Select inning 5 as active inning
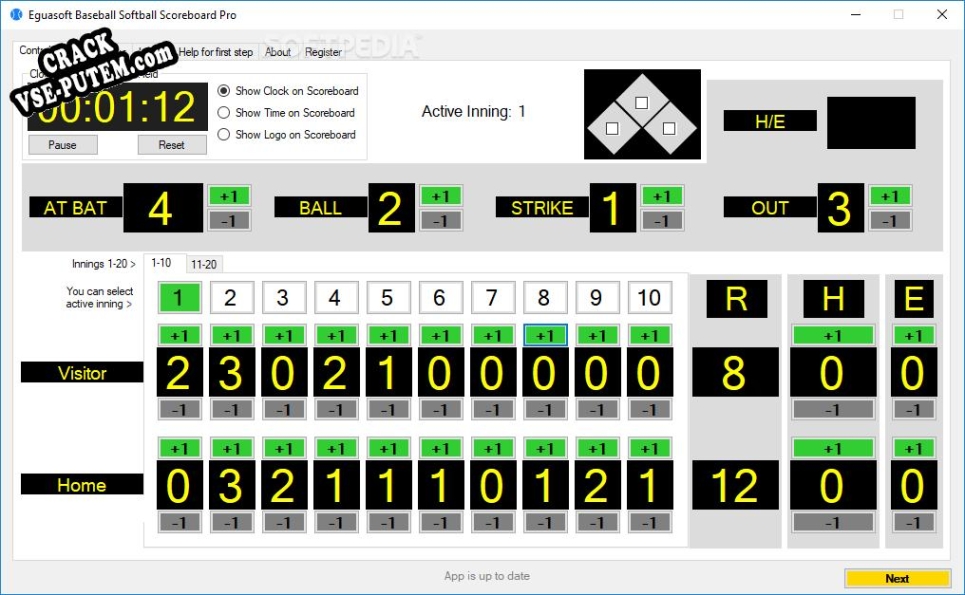This screenshot has height=595, width=965. pyautogui.click(x=387, y=298)
